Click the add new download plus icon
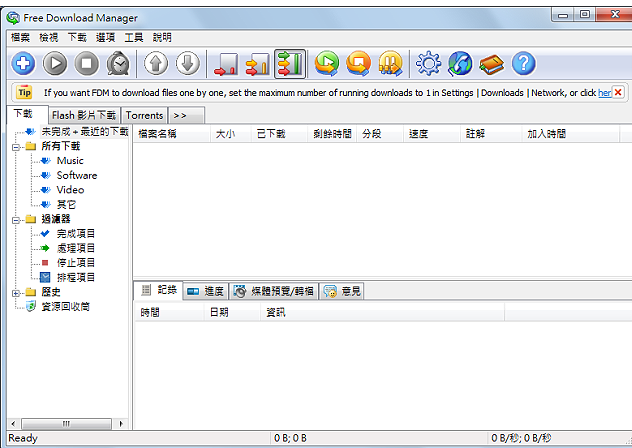This screenshot has width=632, height=448. click(x=23, y=64)
